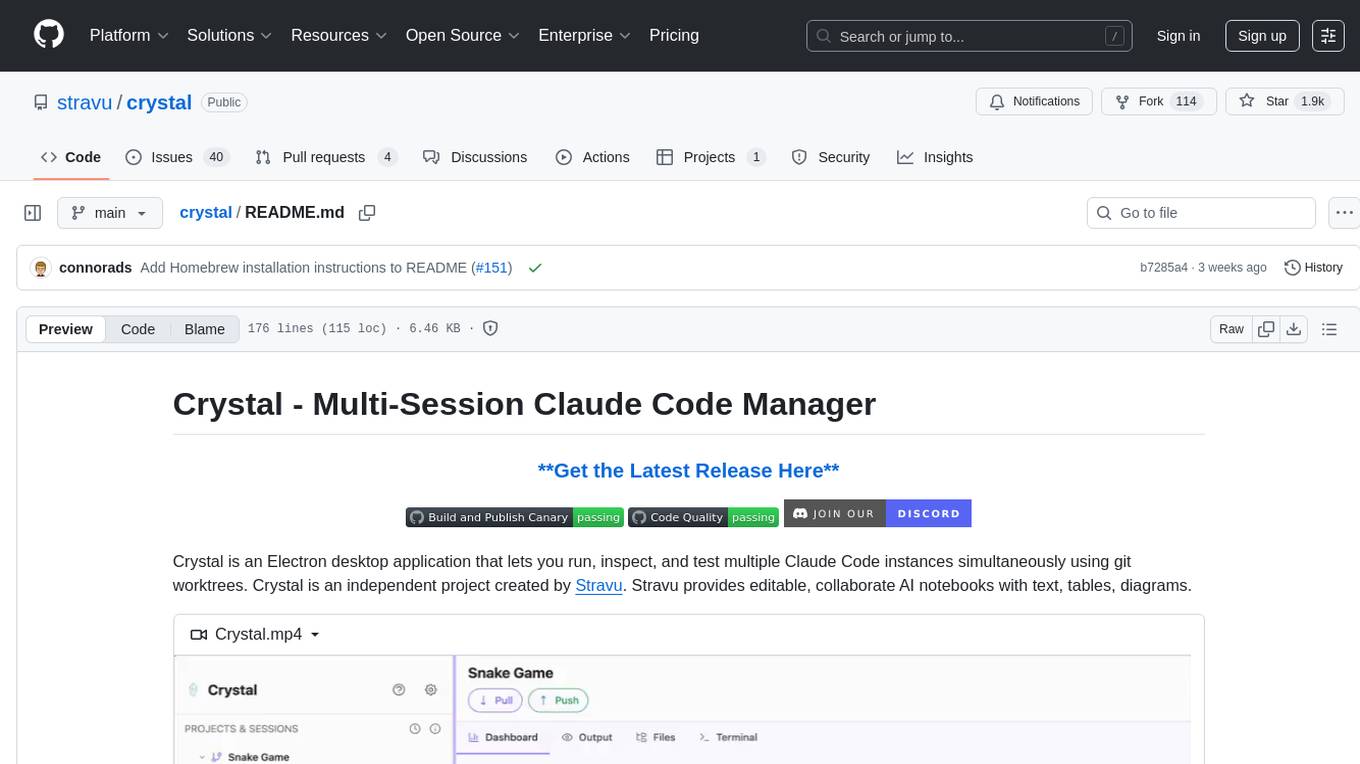Open the main branch selector
The image size is (1360, 764).
pos(110,213)
